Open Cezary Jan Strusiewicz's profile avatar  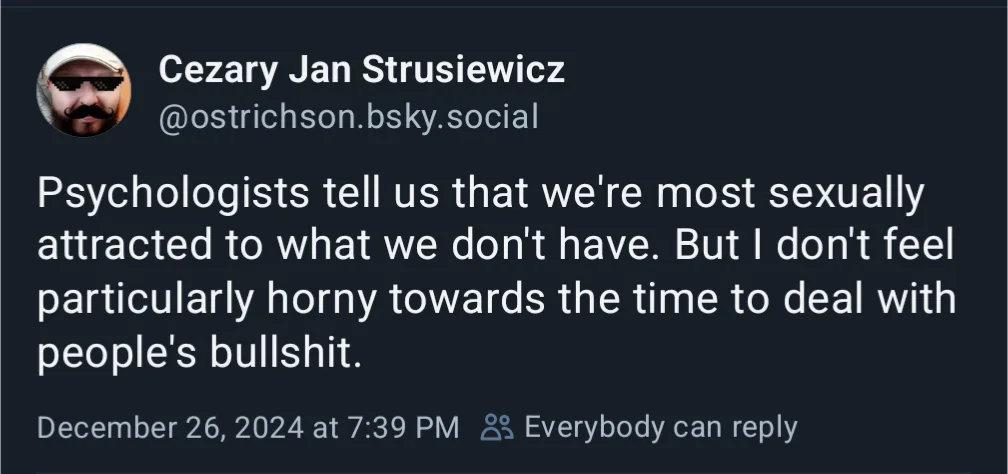point(84,90)
